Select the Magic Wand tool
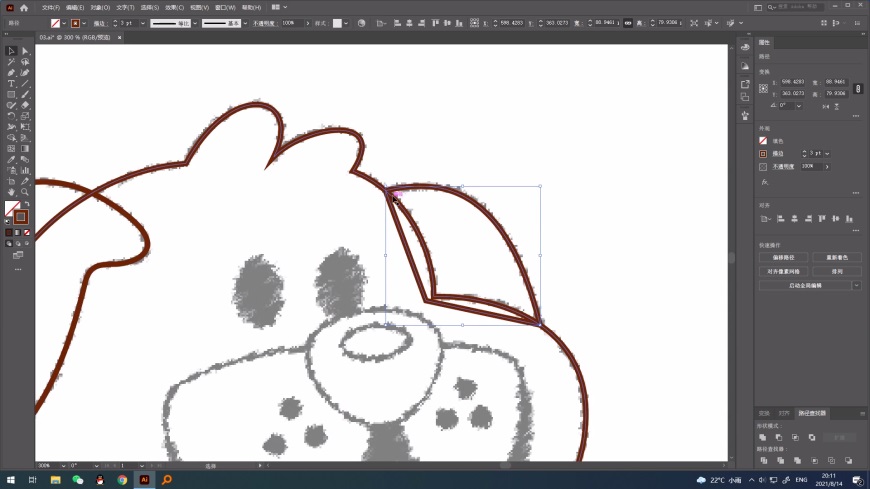The height and width of the screenshot is (489, 870). pos(11,62)
